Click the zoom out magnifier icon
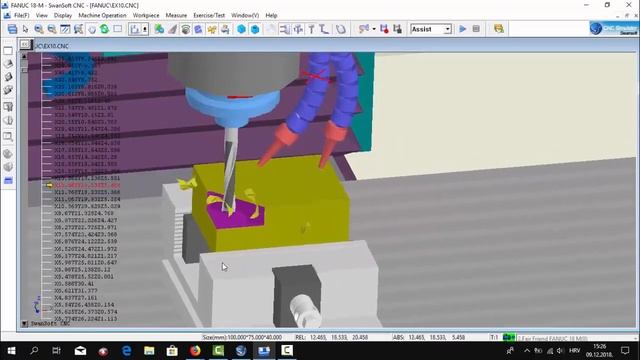 [x=52, y=29]
